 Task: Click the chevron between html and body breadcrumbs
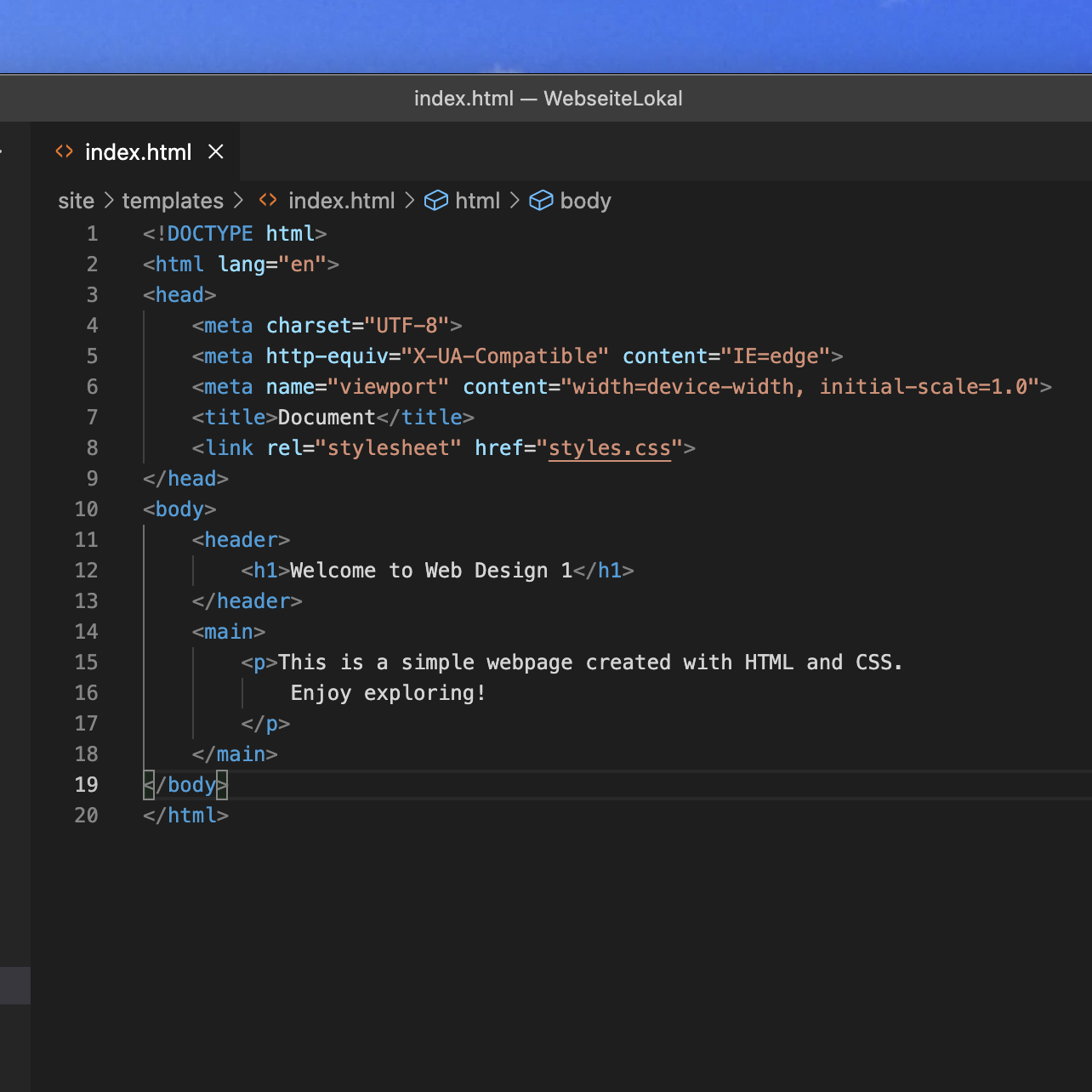(x=515, y=201)
